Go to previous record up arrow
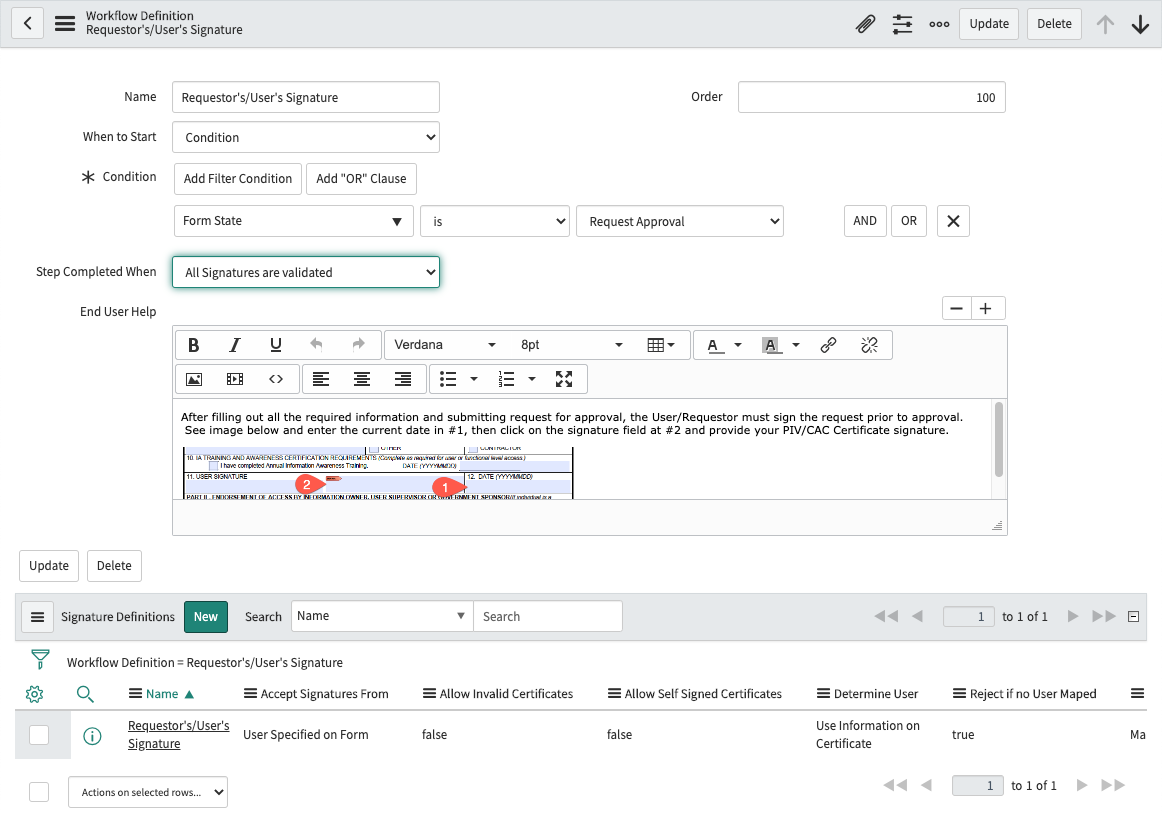 click(x=1105, y=24)
